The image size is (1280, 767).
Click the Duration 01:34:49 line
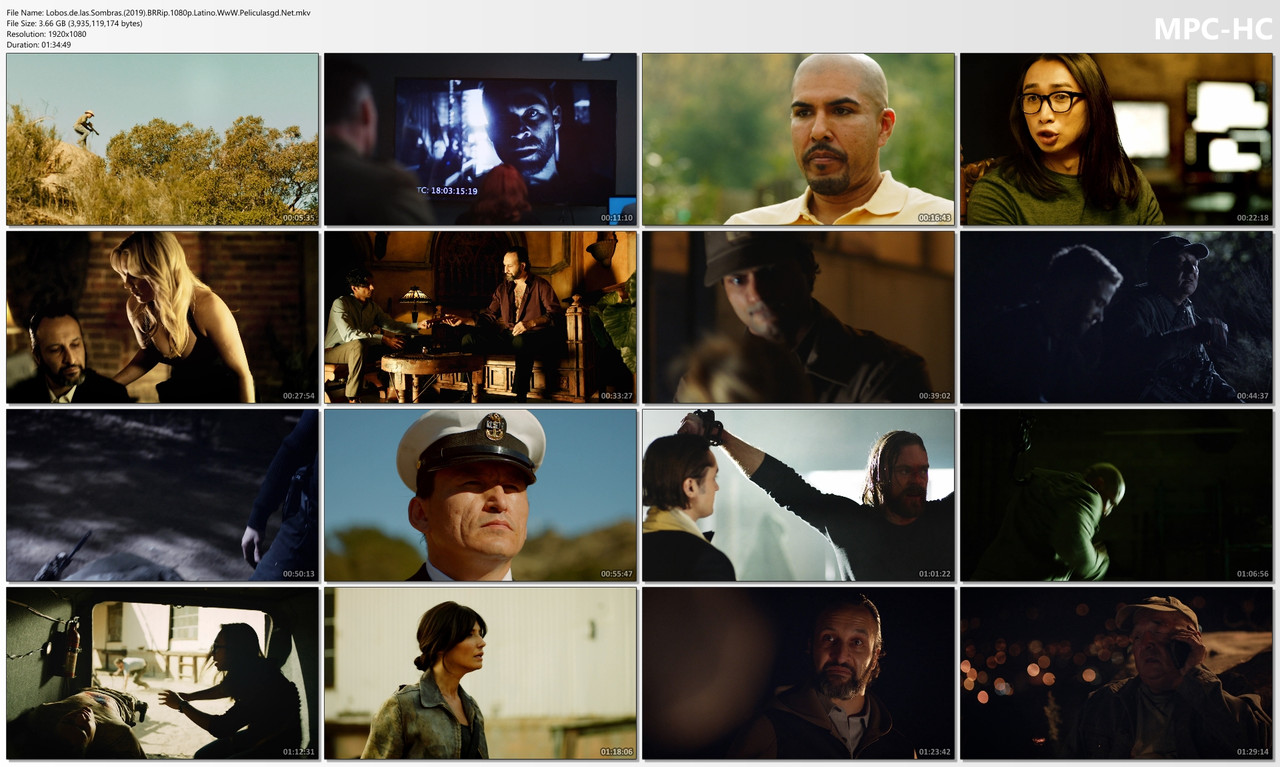click(38, 45)
